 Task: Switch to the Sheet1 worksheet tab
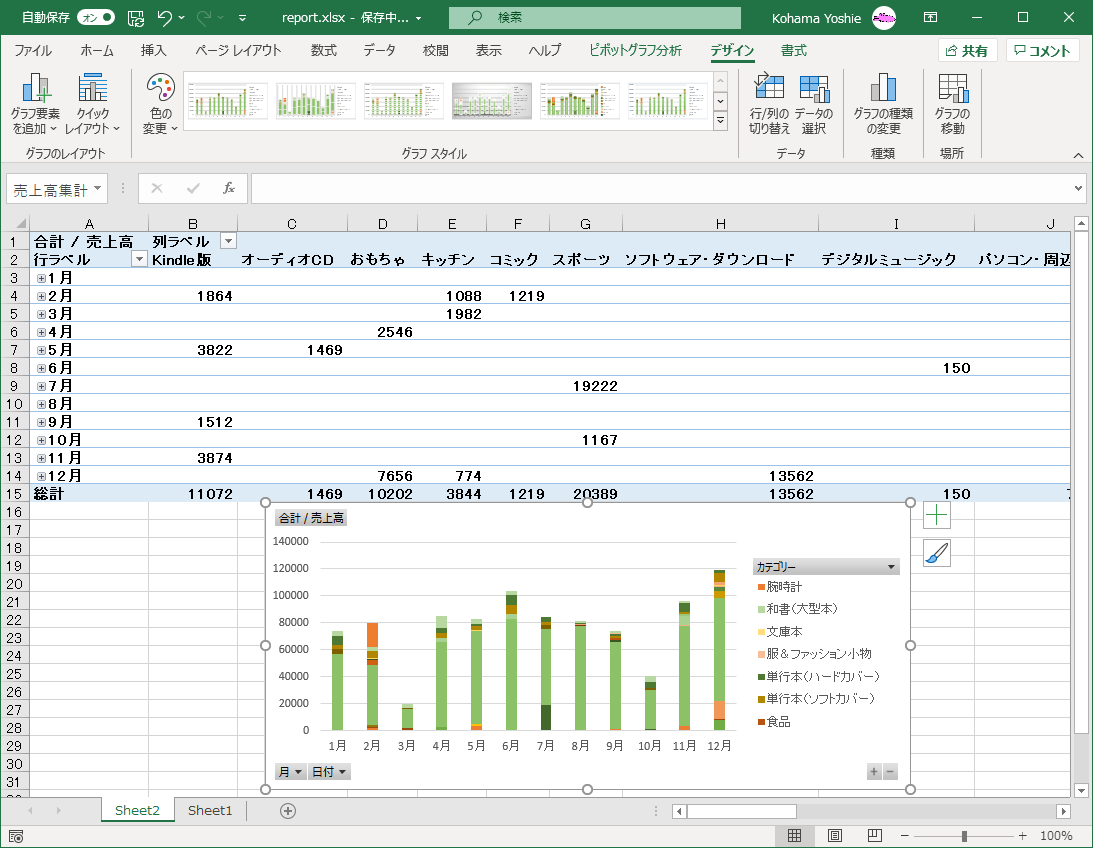(210, 810)
